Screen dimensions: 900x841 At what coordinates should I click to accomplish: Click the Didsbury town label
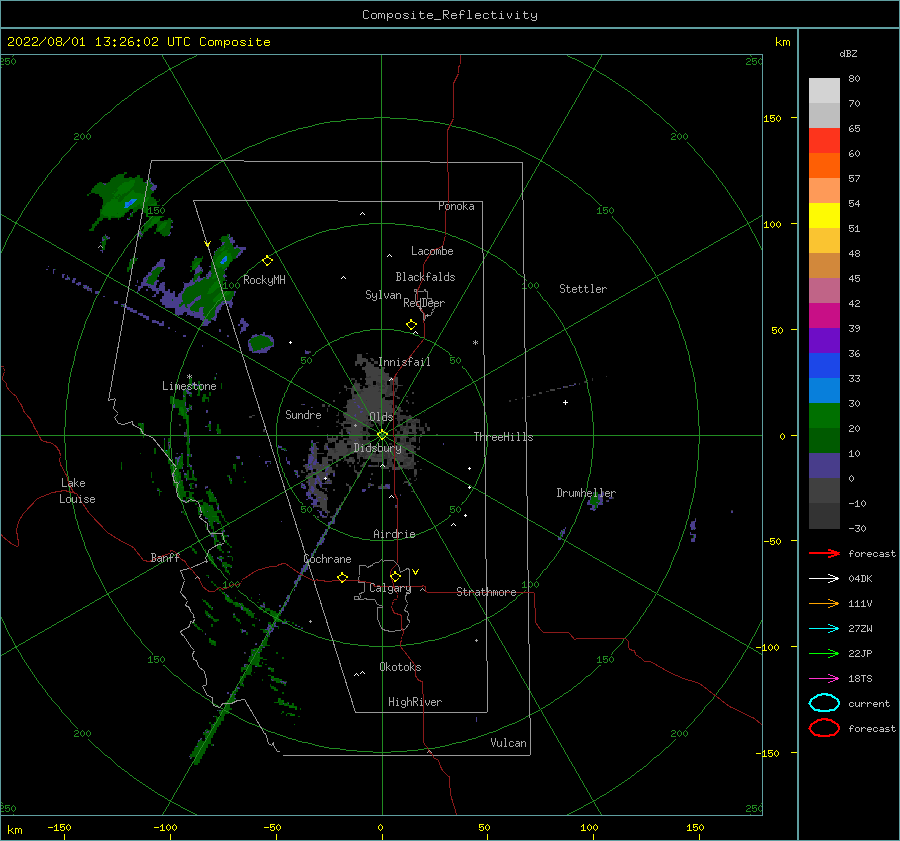(377, 448)
